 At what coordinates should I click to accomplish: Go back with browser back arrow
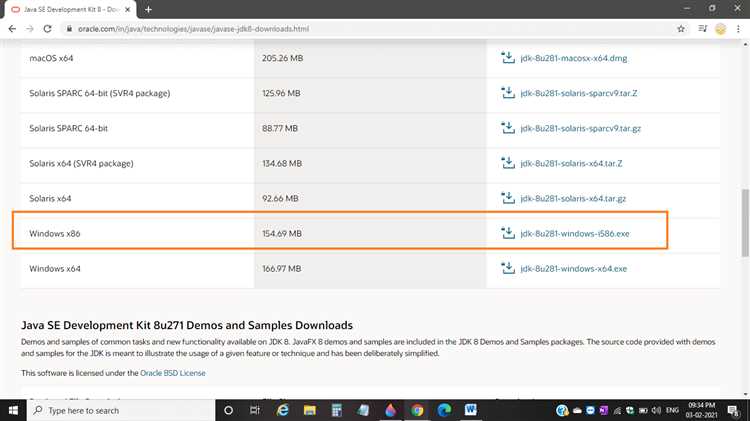point(12,29)
